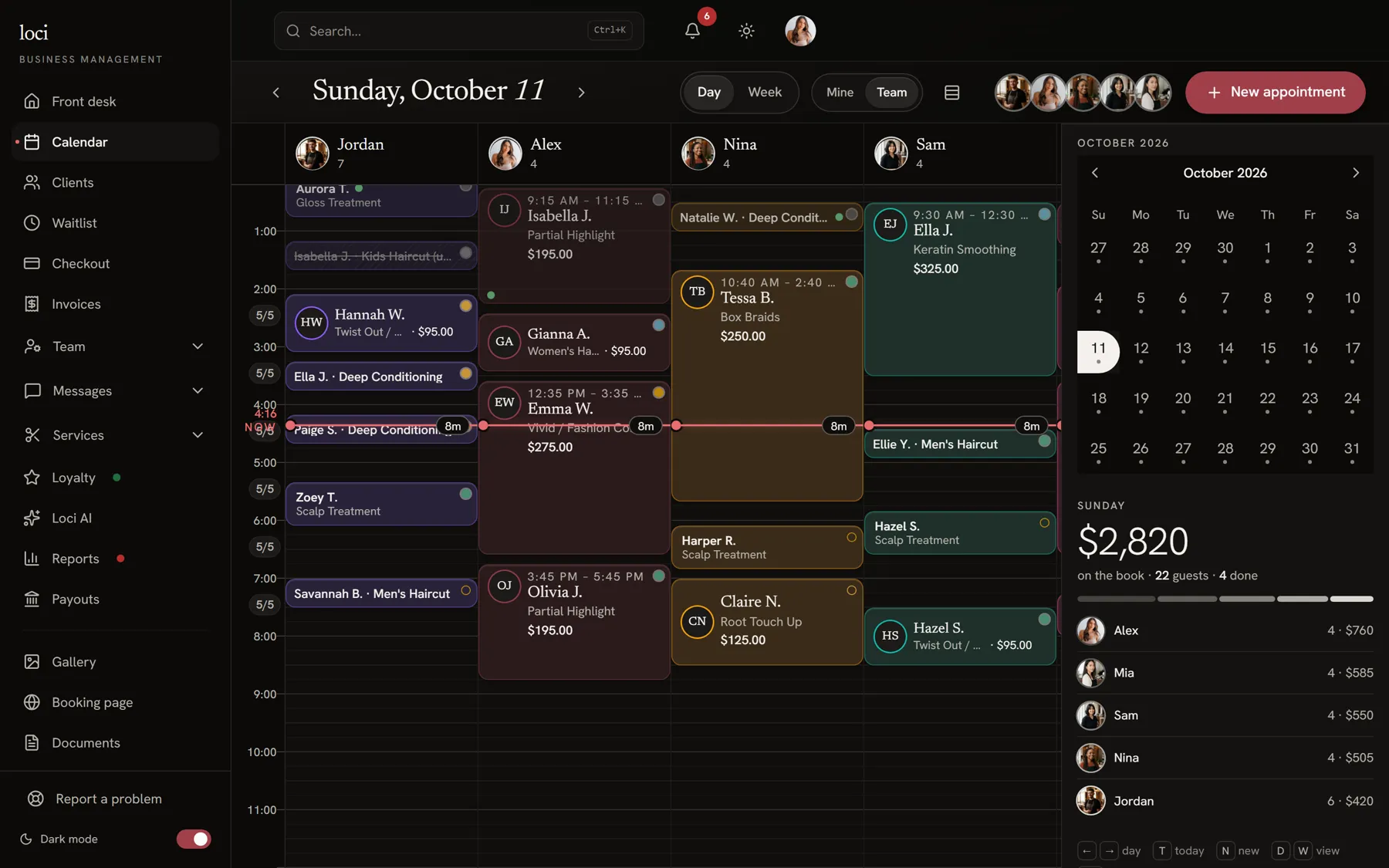Toggle status circle on Savannah B. appointment

click(465, 590)
